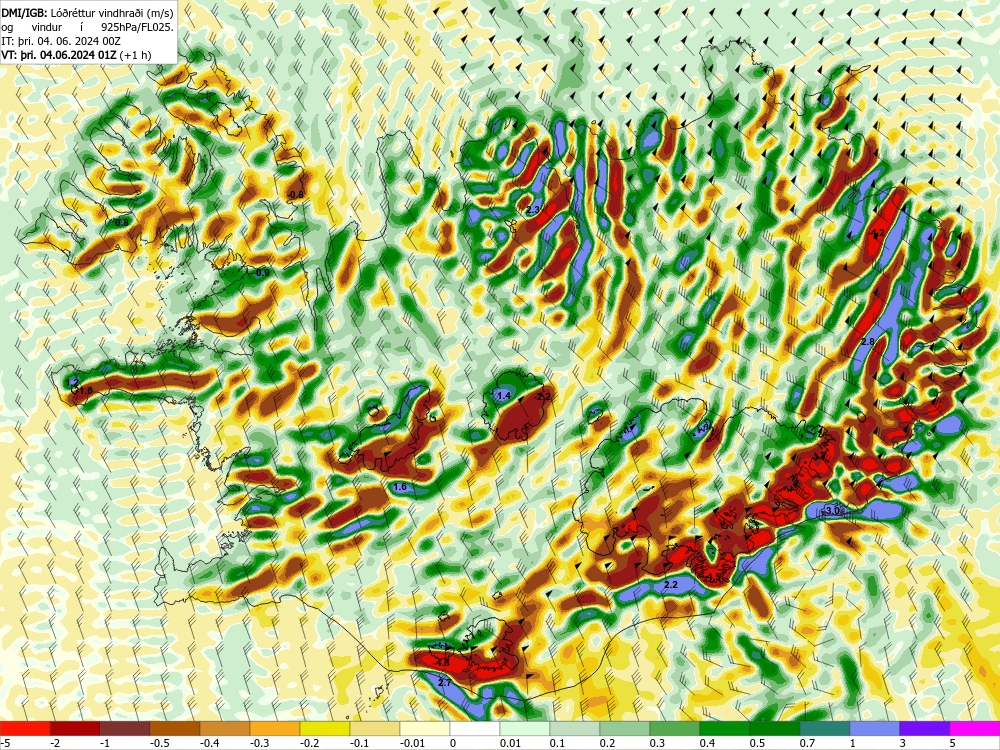Select the lightest green legend swatch between 0.01 and 0.1
1000x750 pixels.
tap(525, 728)
